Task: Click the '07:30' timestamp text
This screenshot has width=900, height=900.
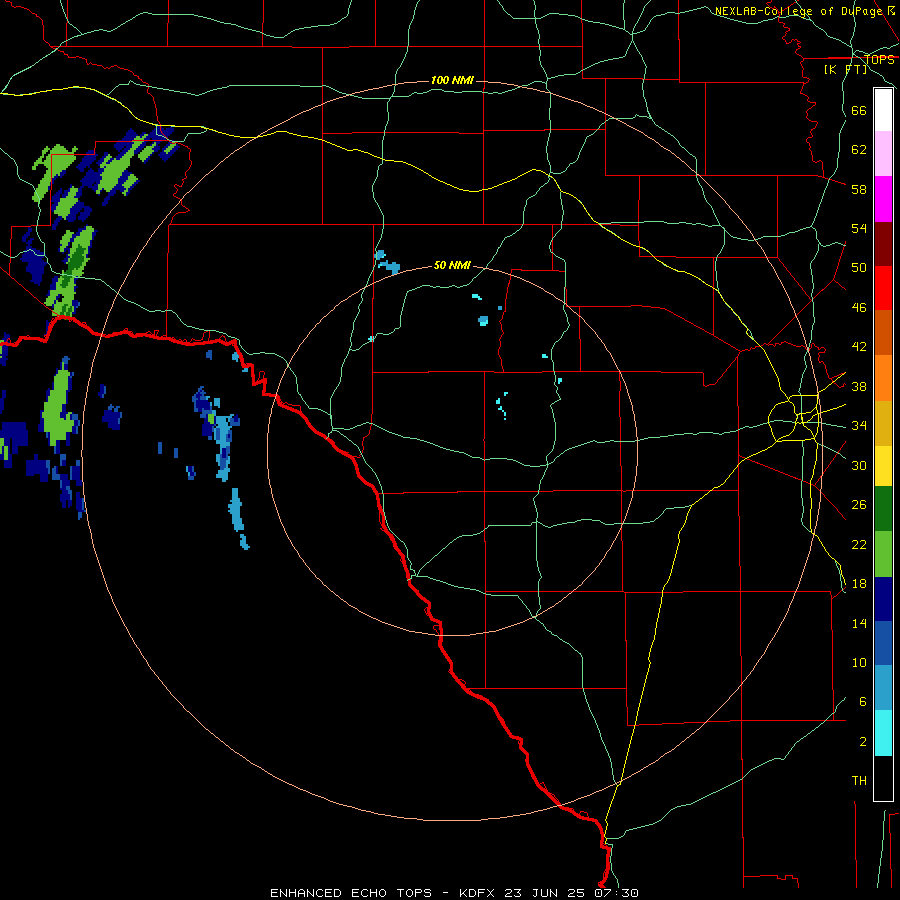Action: point(616,893)
